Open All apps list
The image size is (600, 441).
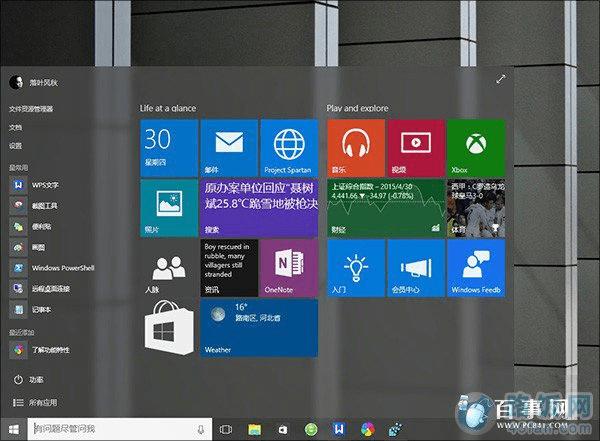tap(35, 403)
